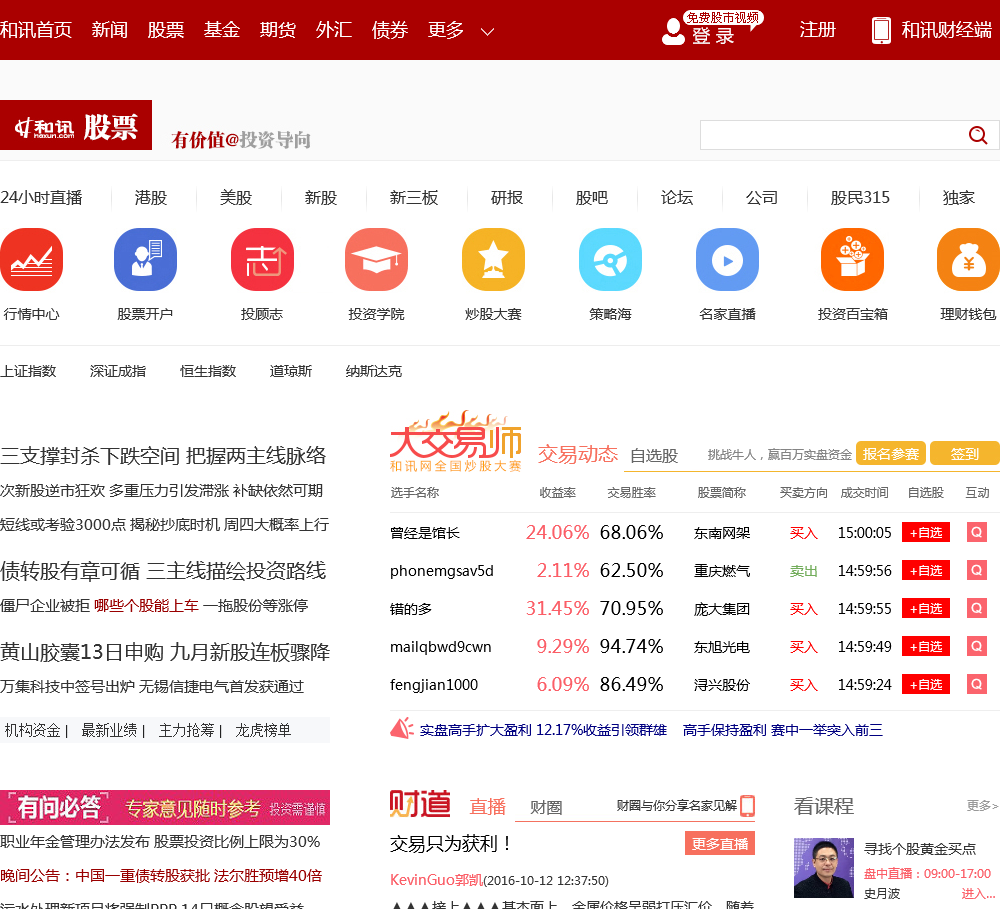Open 基金 in top navigation
This screenshot has width=1000, height=909.
(222, 30)
